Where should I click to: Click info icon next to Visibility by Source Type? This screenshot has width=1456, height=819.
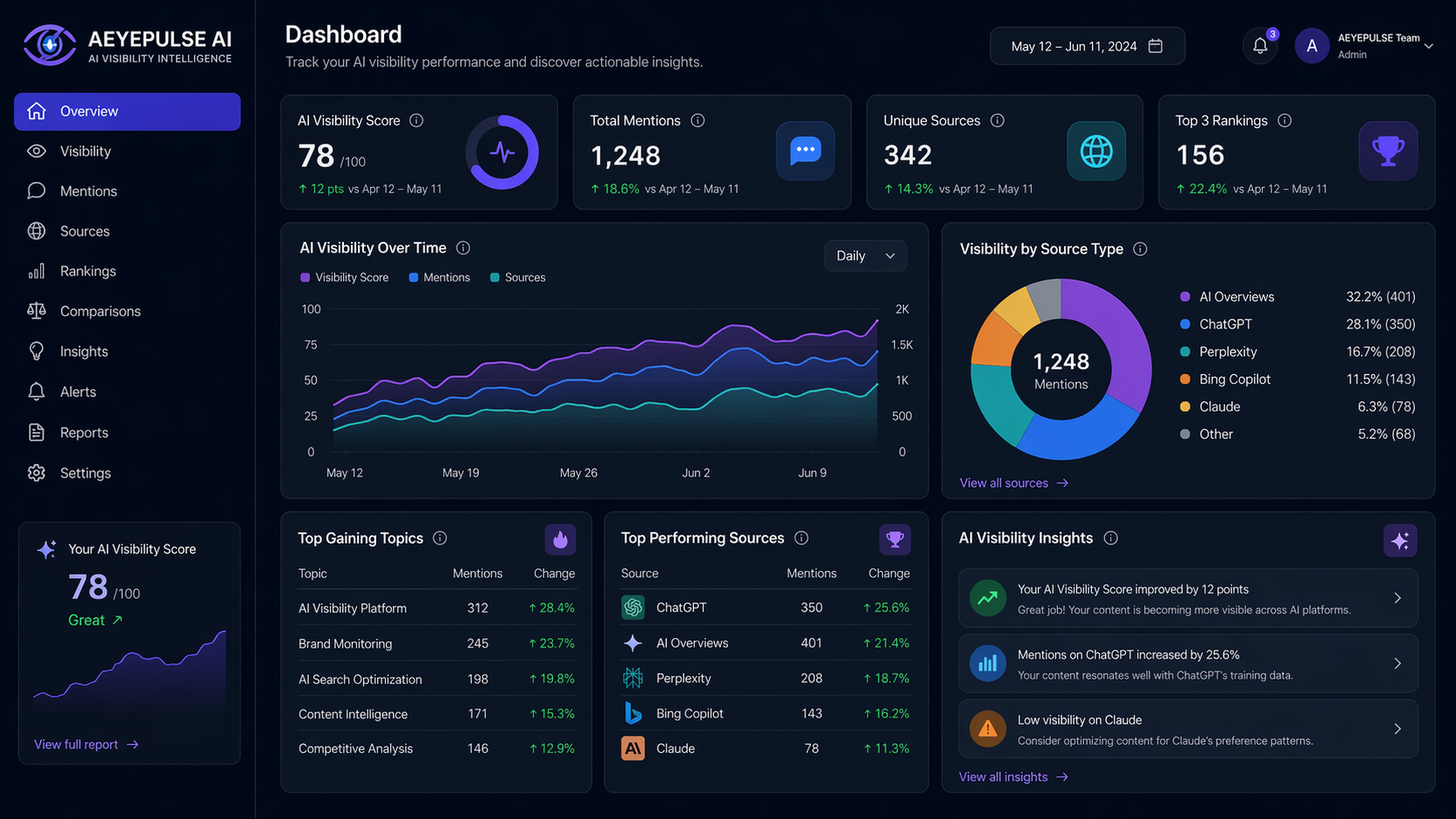point(1140,249)
